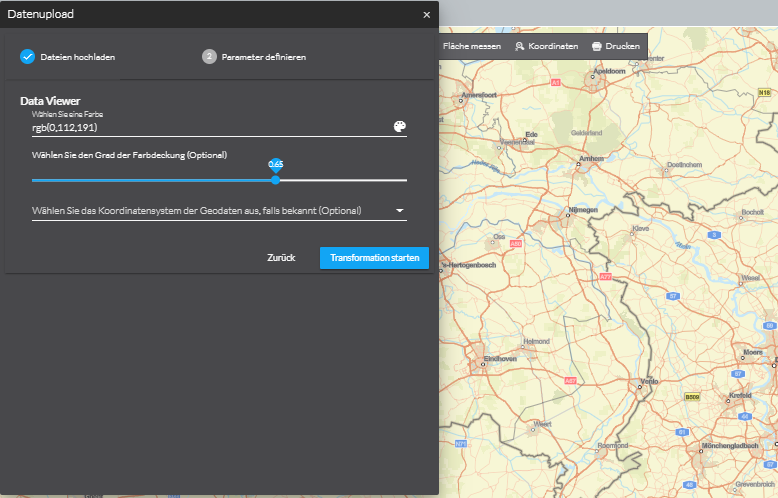Click the Weert city label on map

click(542, 424)
